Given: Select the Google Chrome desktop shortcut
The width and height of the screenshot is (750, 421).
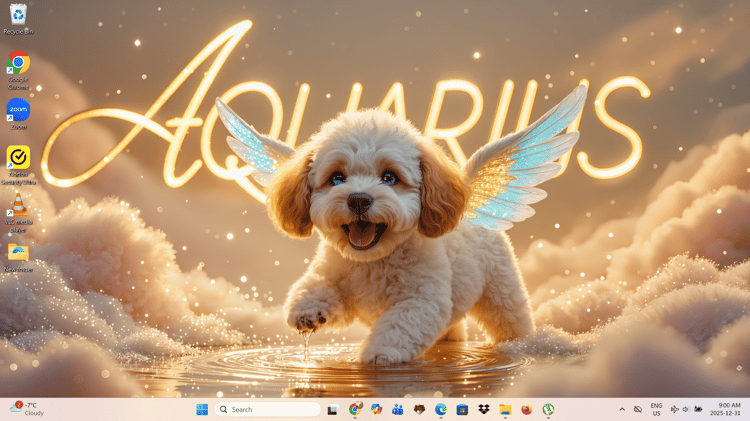Looking at the screenshot, I should coord(18,70).
